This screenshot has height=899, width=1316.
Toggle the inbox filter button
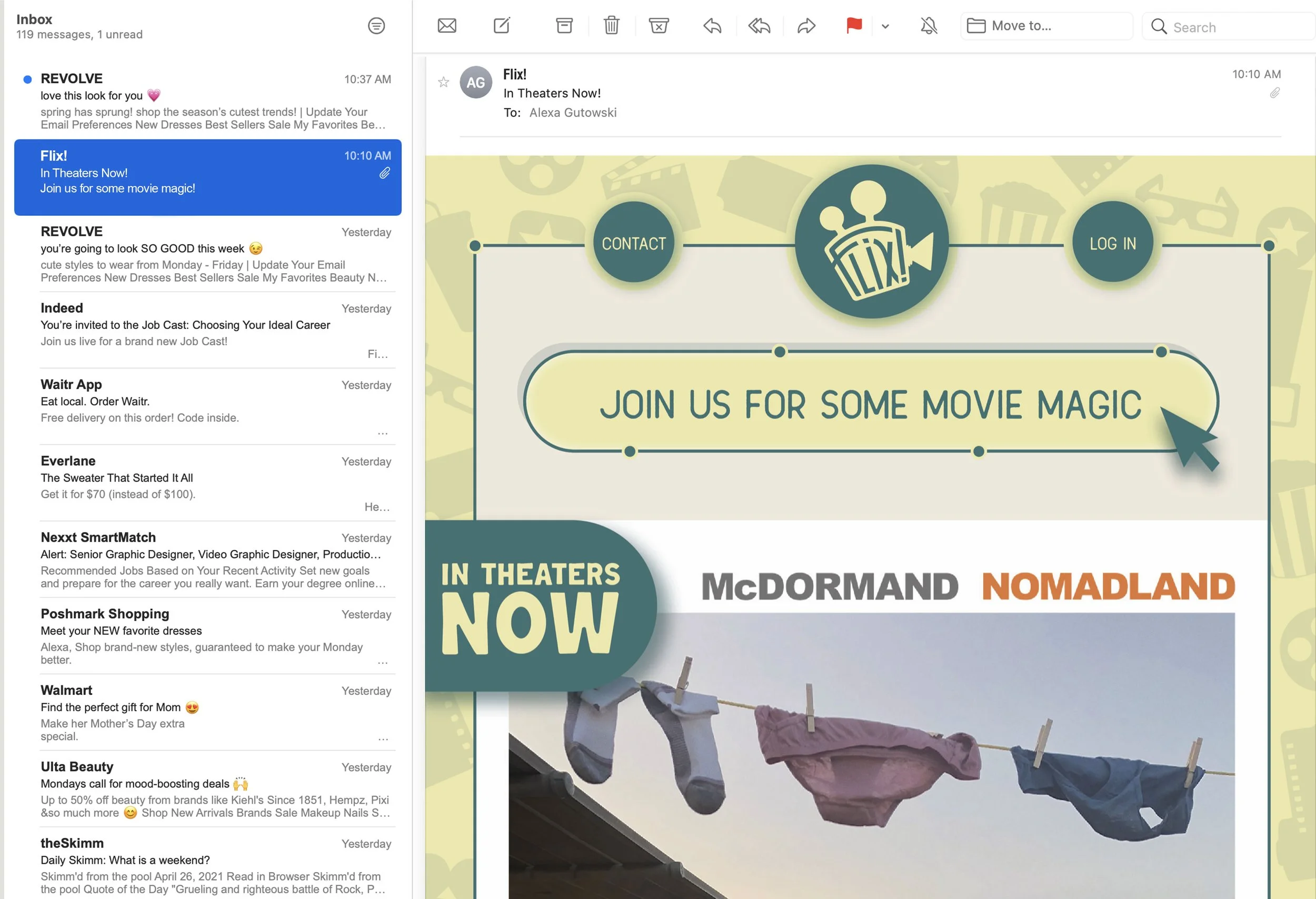pyautogui.click(x=376, y=25)
